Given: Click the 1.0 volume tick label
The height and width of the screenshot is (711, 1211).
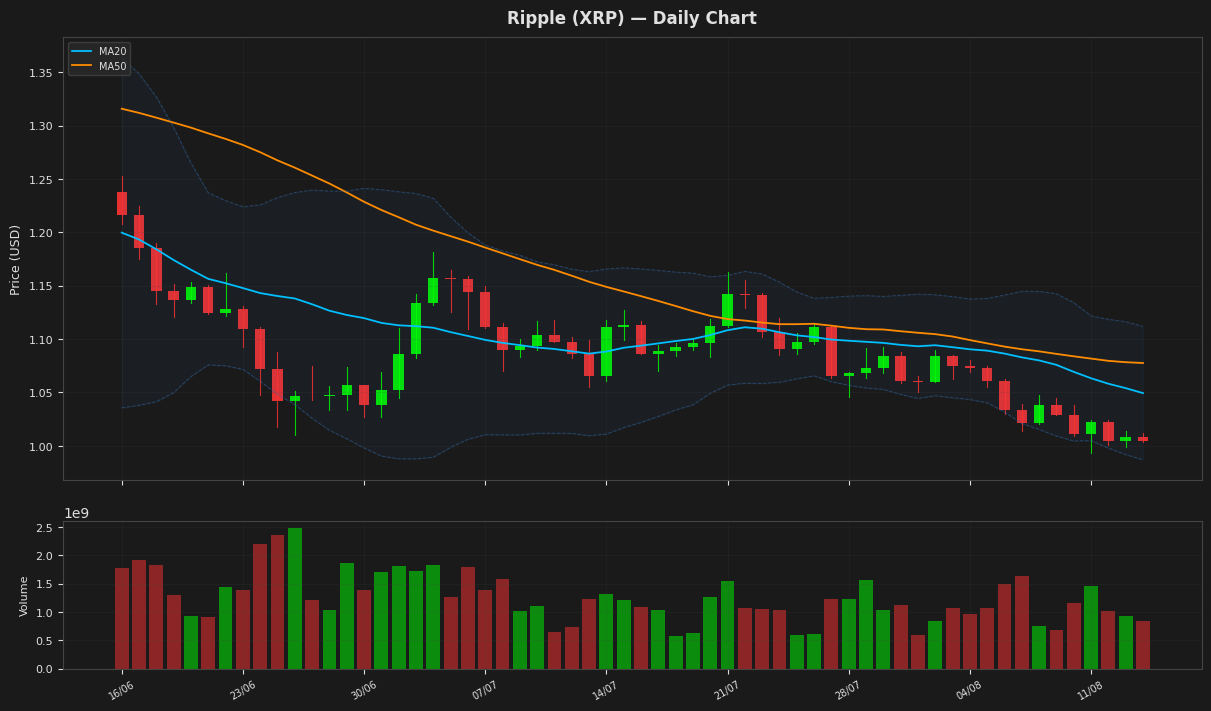Looking at the screenshot, I should pyautogui.click(x=45, y=613).
